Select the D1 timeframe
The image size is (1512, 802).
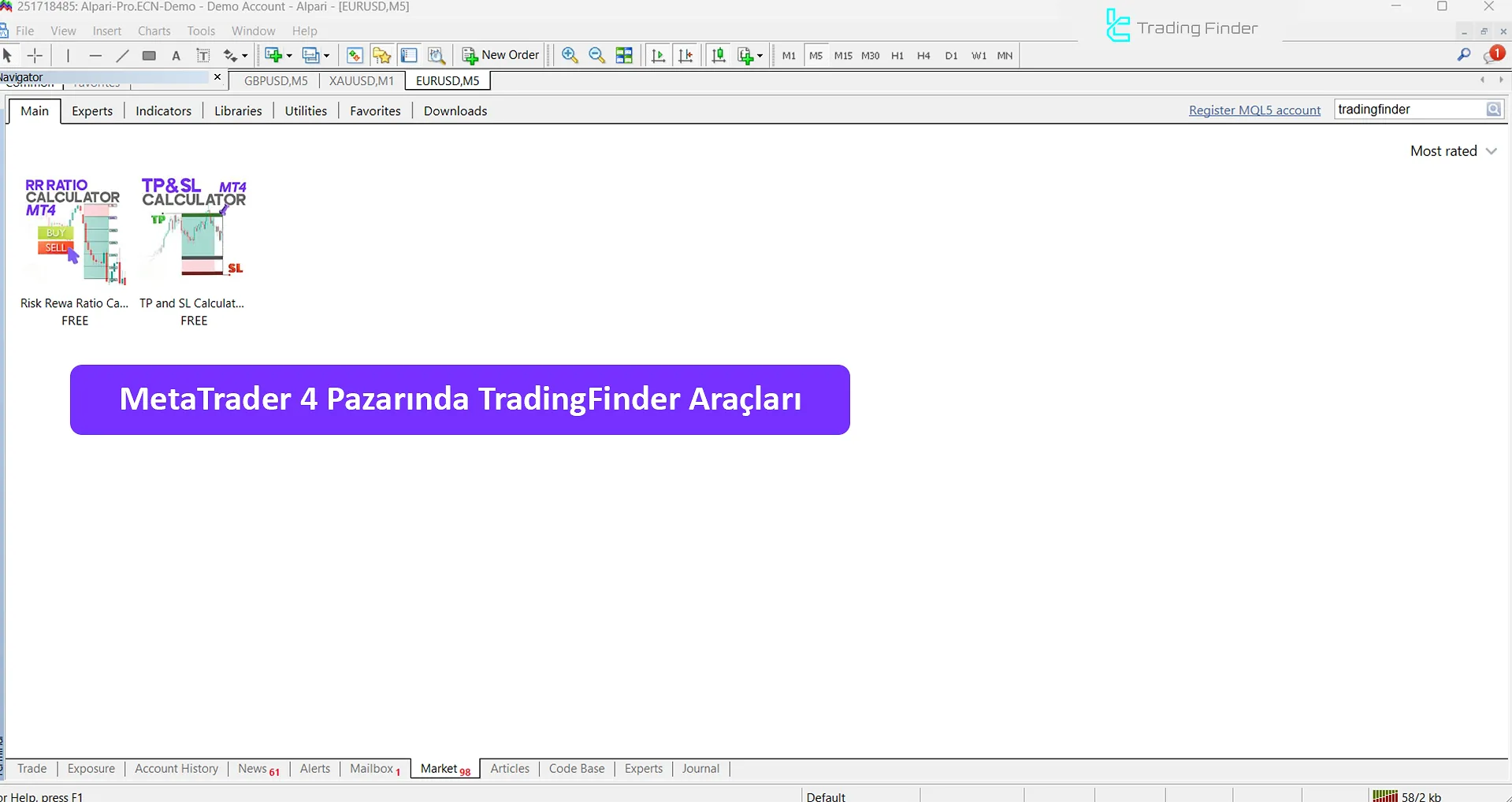[951, 56]
